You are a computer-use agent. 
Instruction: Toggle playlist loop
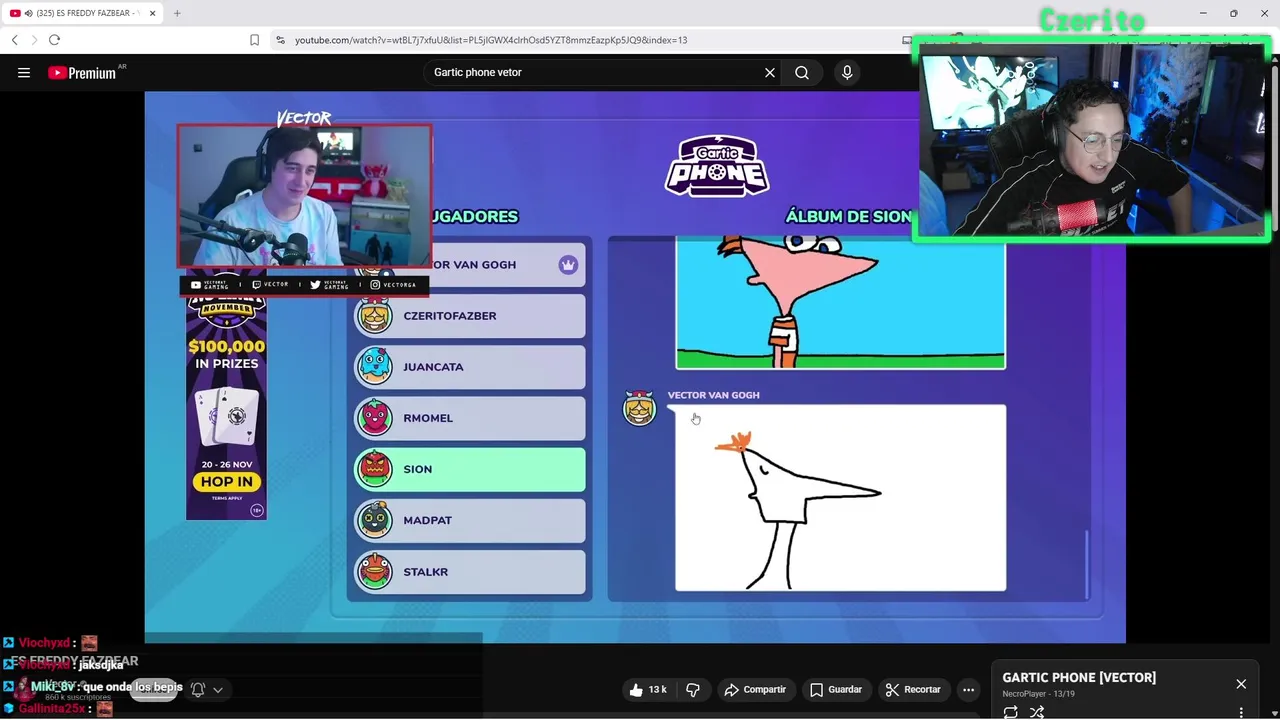[x=1011, y=712]
